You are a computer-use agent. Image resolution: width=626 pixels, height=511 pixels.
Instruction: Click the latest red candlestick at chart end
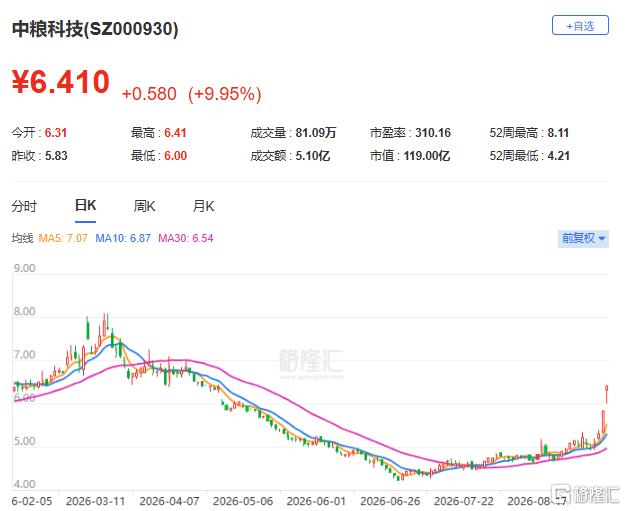[x=606, y=394]
